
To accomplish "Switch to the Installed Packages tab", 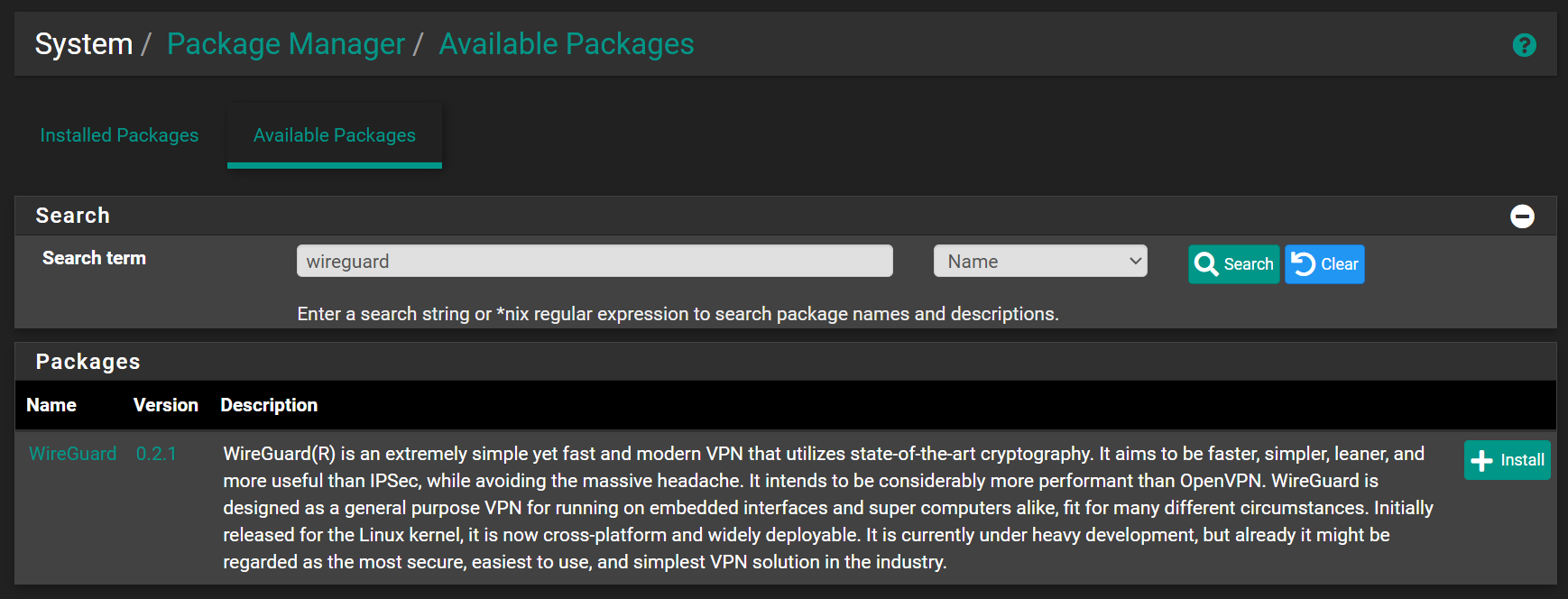I will click(x=118, y=134).
